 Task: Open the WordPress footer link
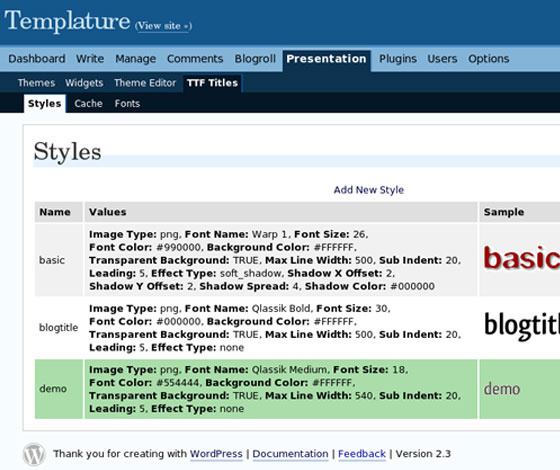[x=216, y=454]
